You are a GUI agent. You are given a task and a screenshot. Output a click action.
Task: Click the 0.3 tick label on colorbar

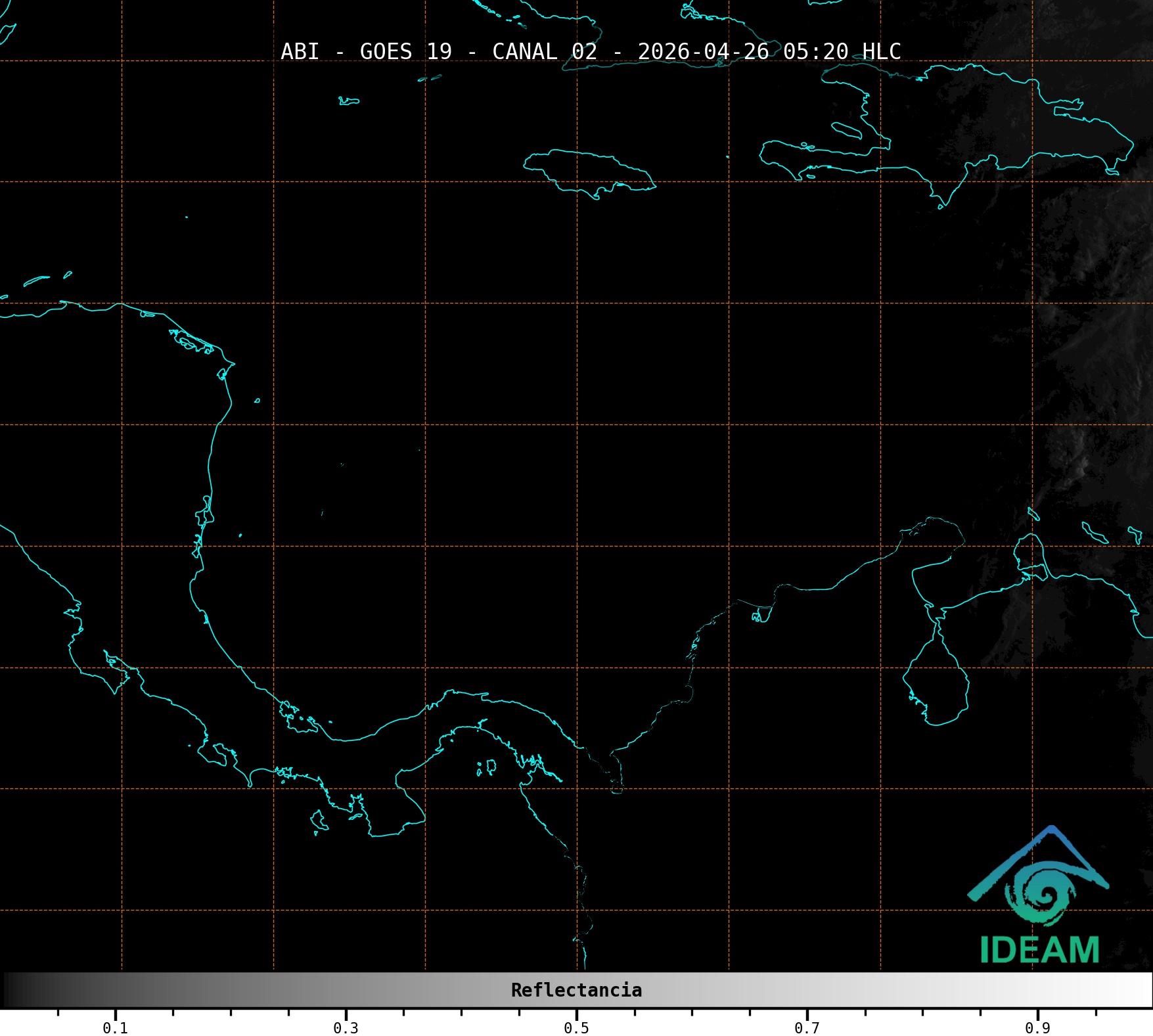346,1028
